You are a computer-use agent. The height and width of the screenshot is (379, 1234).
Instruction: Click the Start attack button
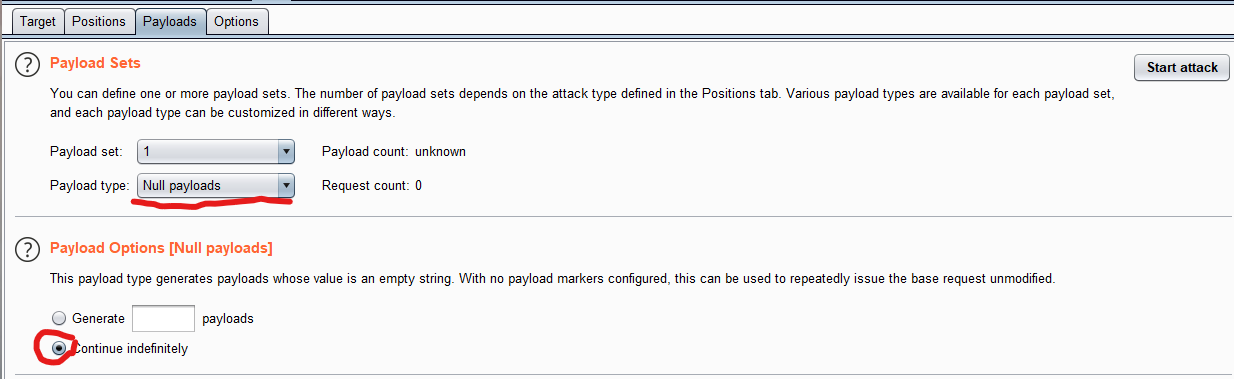(1182, 67)
